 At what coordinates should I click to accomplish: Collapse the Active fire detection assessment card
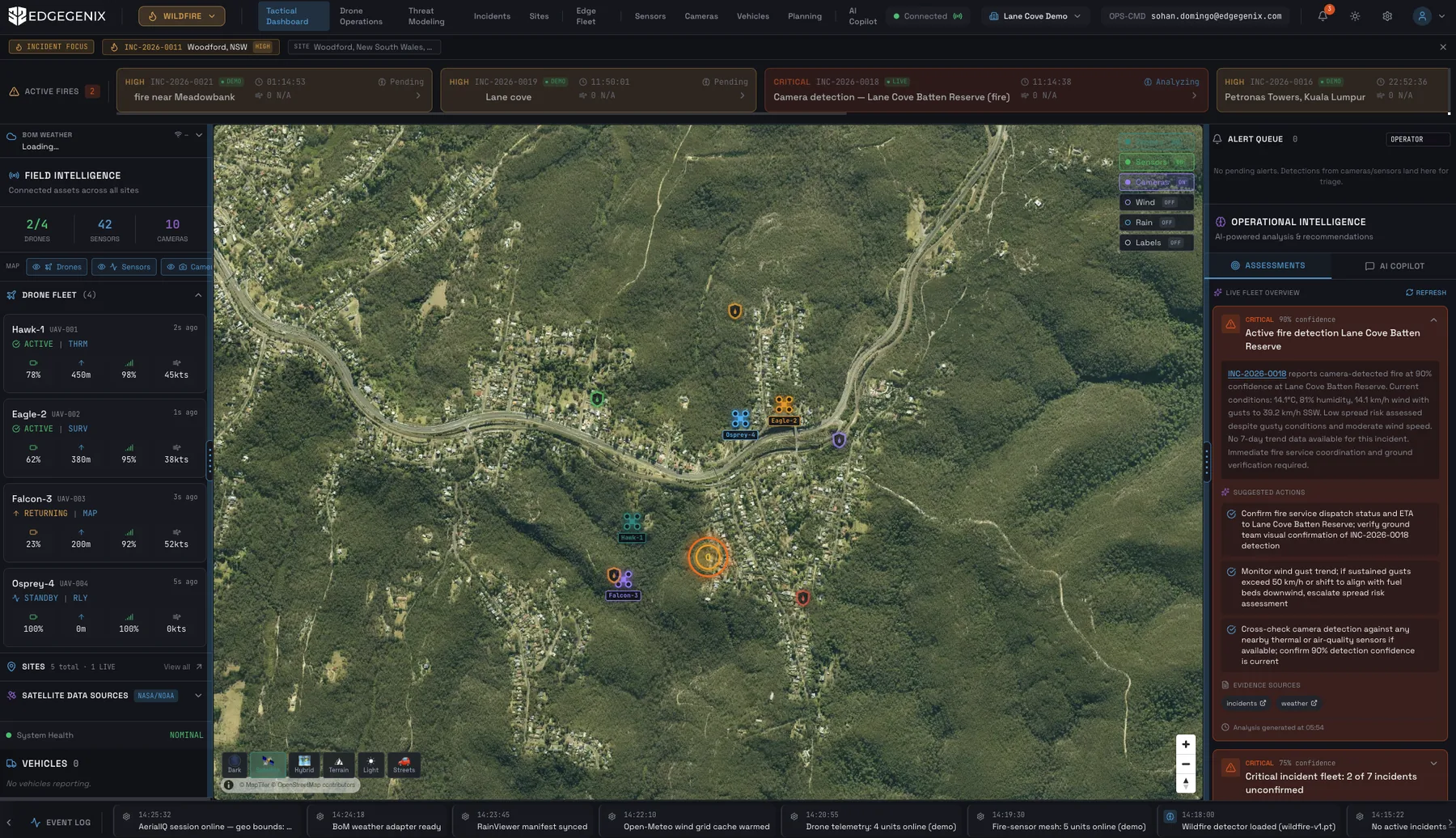(x=1433, y=320)
